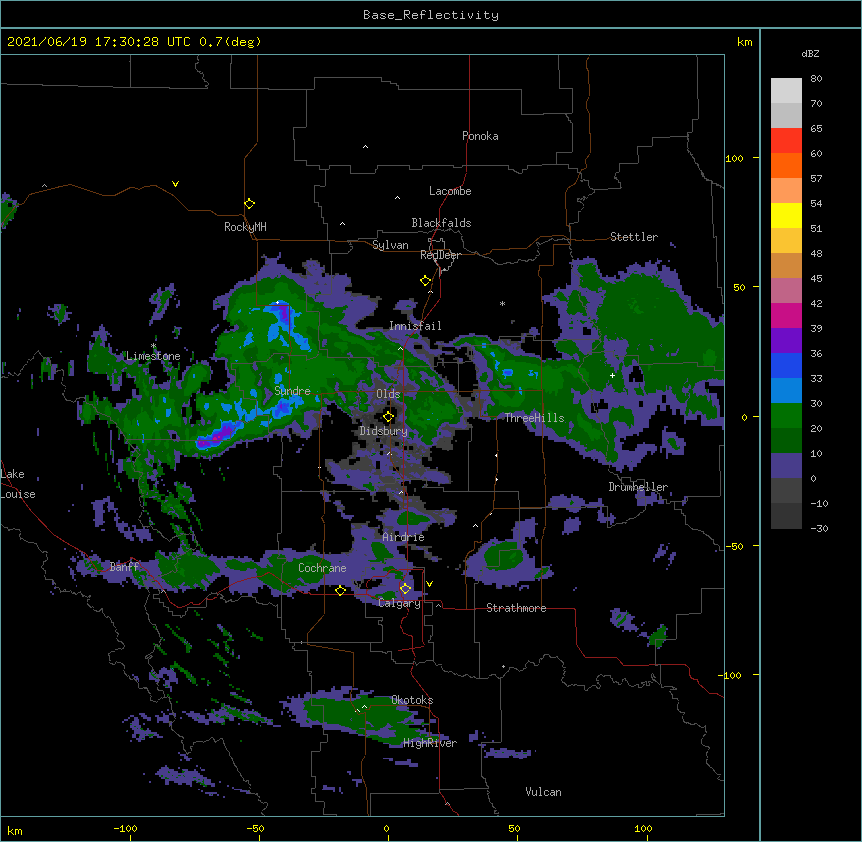Click the Vulcan town label
862x842 pixels.
(543, 792)
